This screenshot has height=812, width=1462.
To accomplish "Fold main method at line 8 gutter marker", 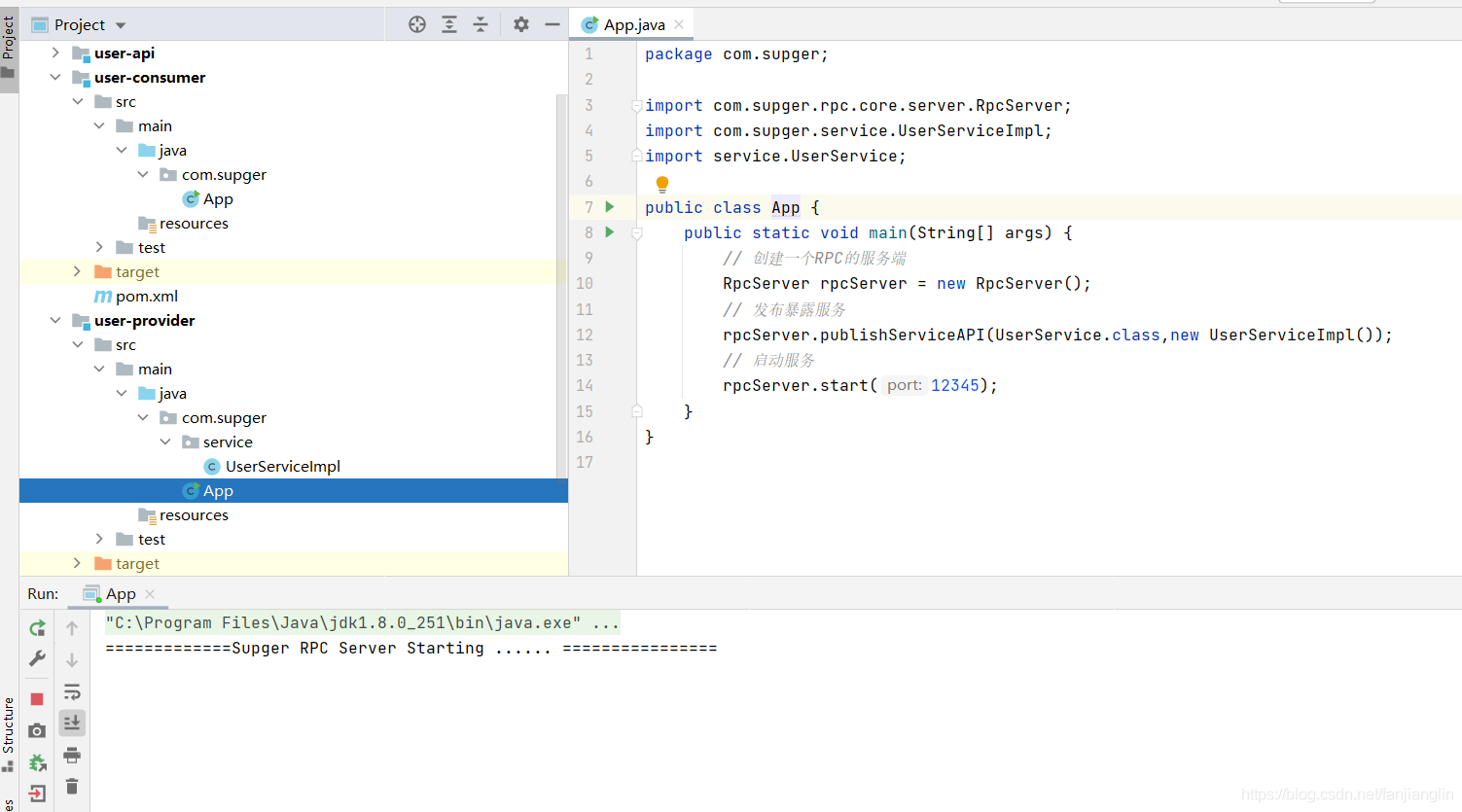I will click(637, 233).
